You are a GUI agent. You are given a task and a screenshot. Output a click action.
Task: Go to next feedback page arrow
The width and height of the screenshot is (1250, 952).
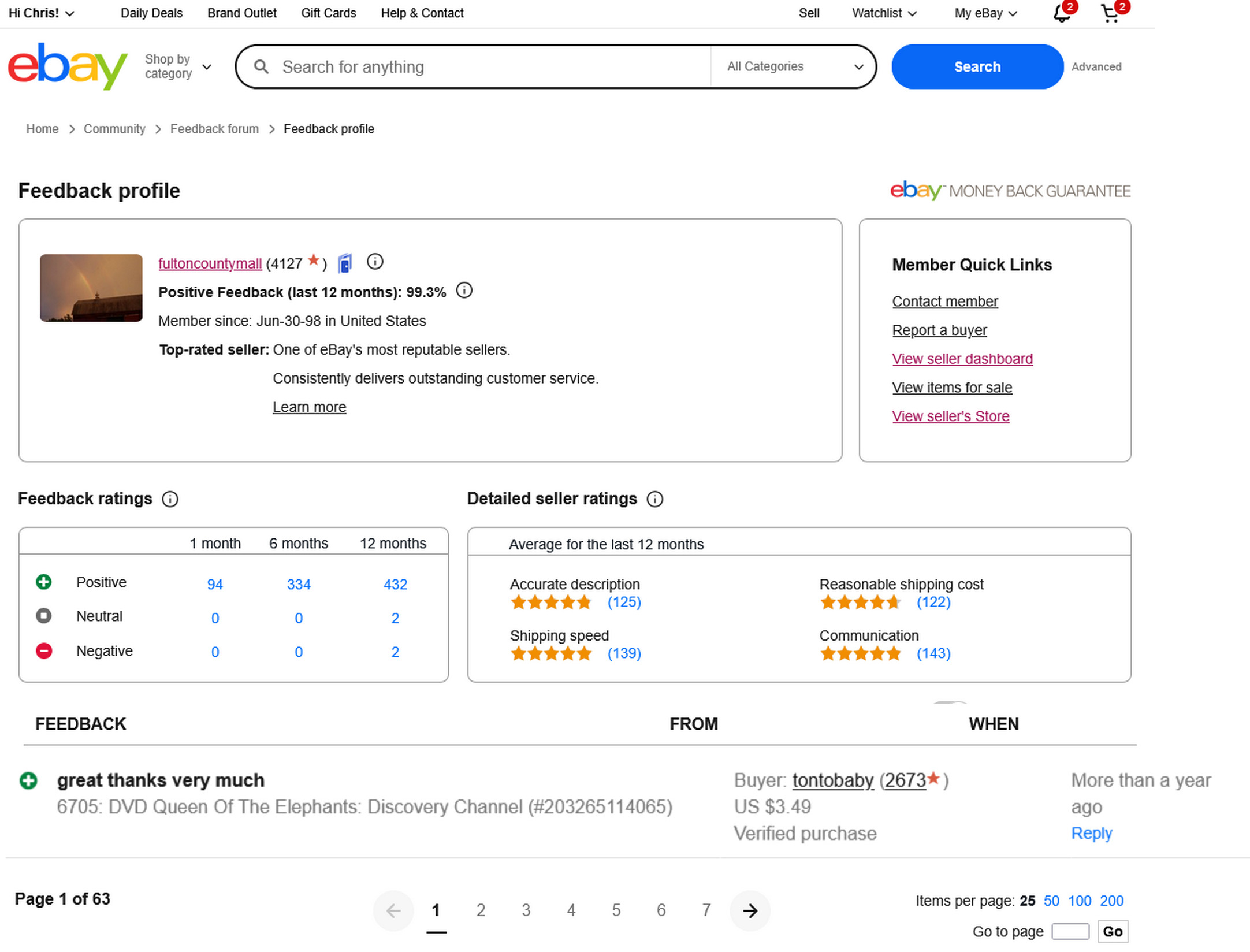[750, 911]
